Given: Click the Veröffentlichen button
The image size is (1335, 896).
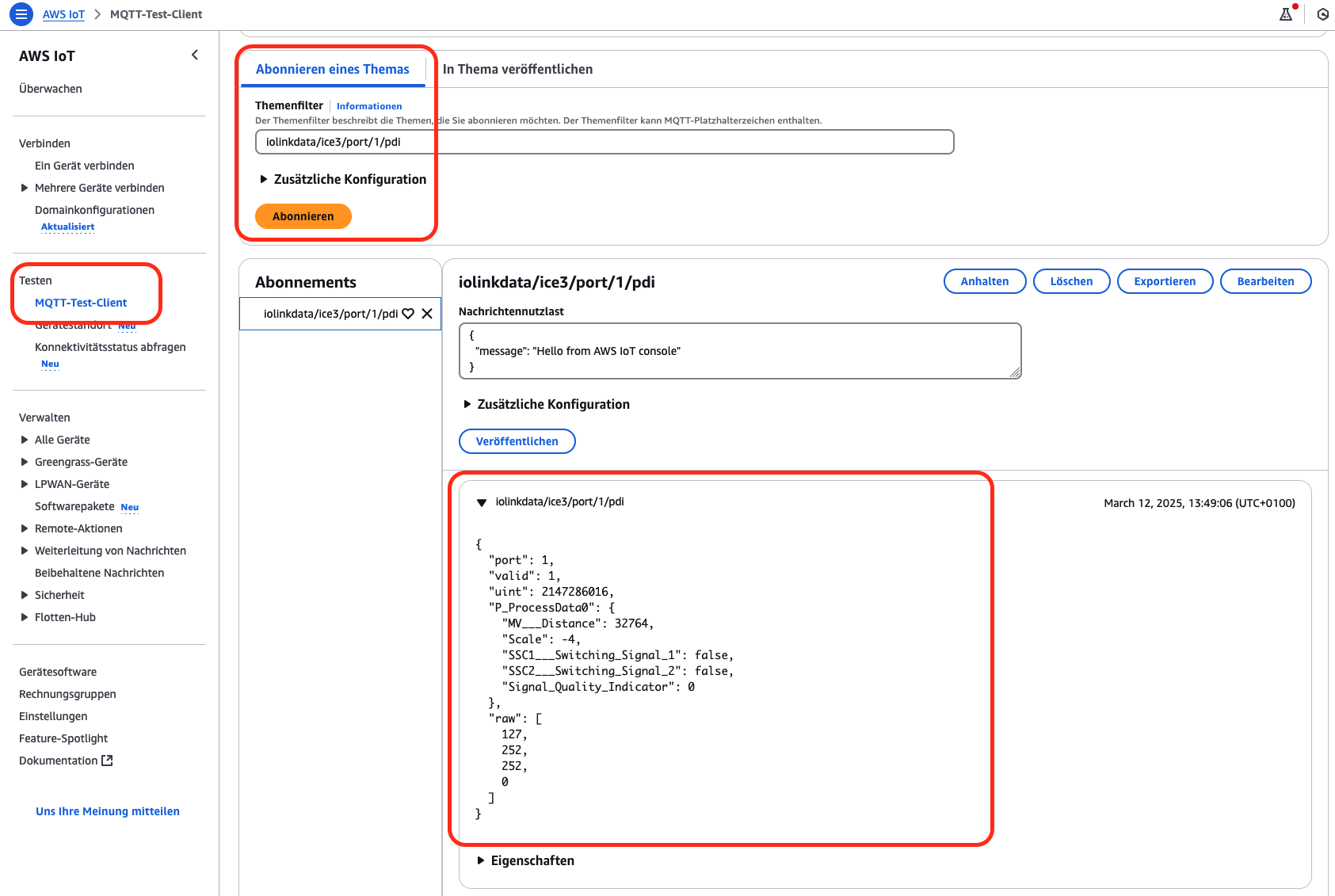Looking at the screenshot, I should (517, 441).
